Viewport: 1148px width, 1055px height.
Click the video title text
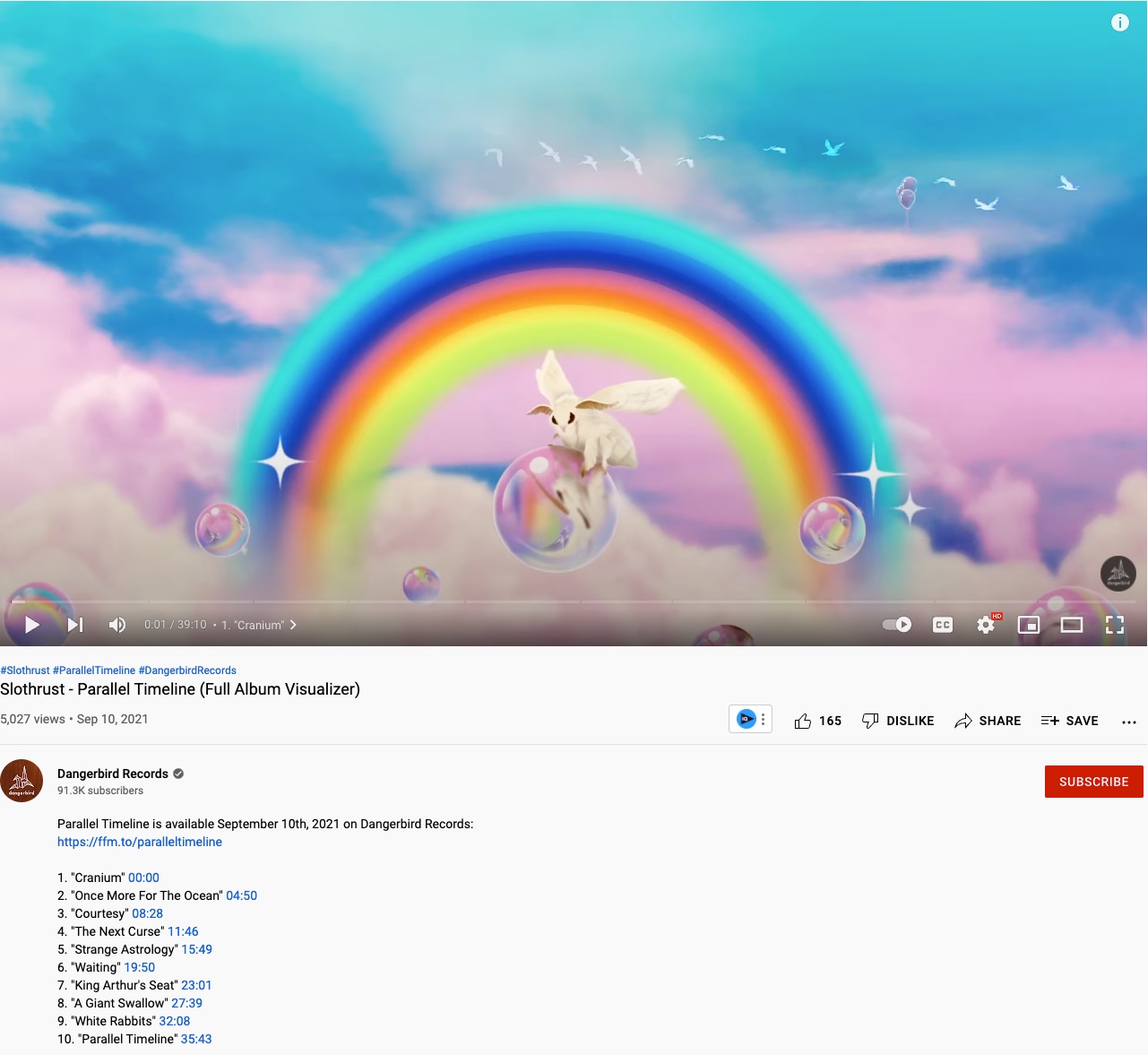pos(180,689)
